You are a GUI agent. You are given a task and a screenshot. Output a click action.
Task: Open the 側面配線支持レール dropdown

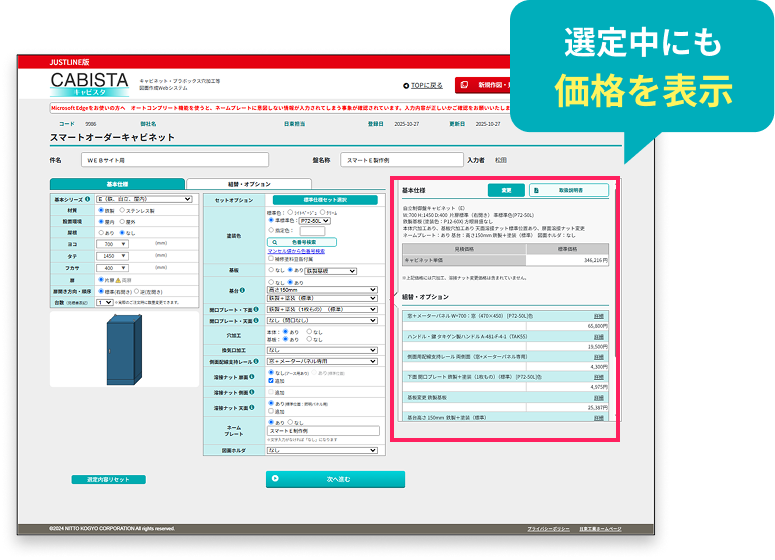[322, 361]
